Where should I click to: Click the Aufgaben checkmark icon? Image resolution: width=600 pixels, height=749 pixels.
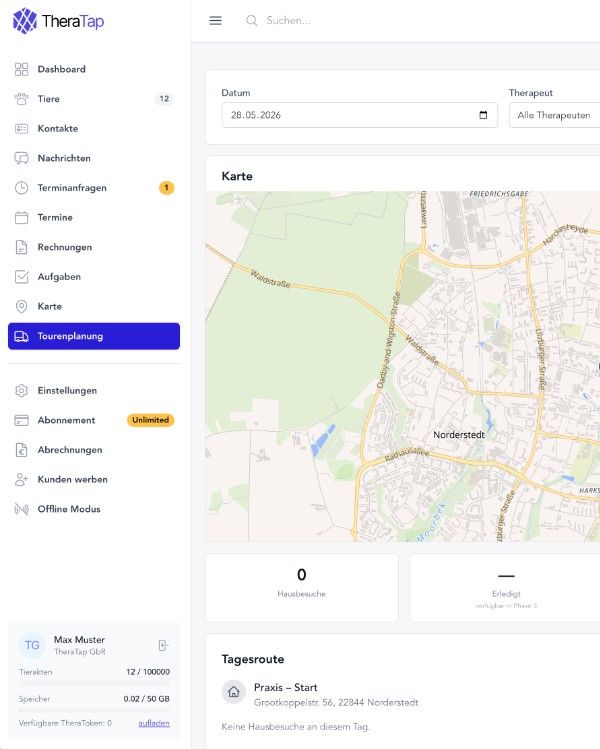point(21,277)
